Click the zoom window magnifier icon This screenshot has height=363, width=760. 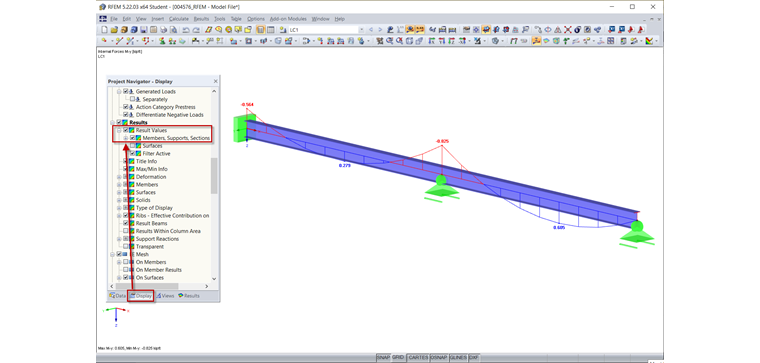pos(389,41)
